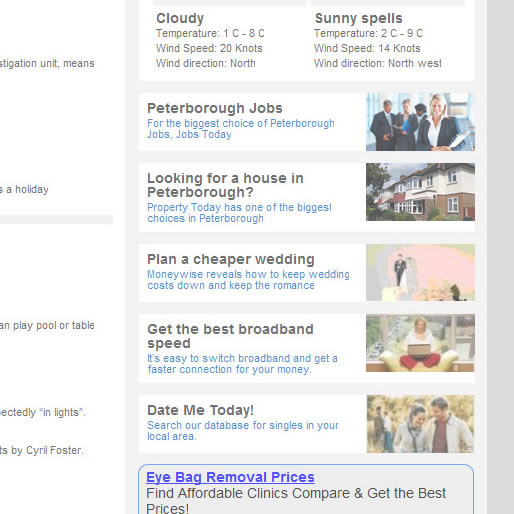Open 'For the biggest choice of Peterborough Jobs' link

point(241,129)
